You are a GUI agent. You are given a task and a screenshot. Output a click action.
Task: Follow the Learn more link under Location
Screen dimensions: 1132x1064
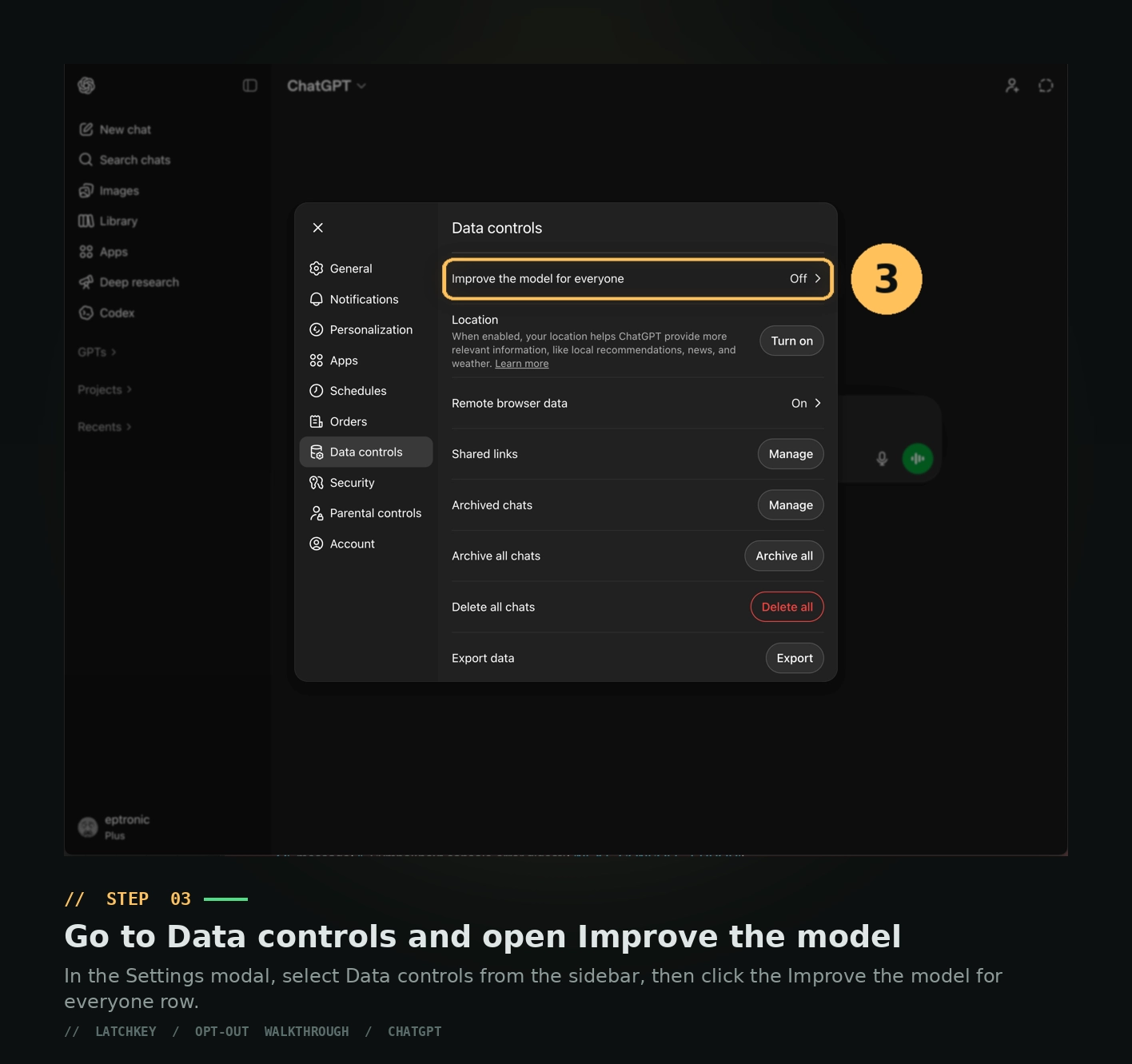[x=521, y=364]
